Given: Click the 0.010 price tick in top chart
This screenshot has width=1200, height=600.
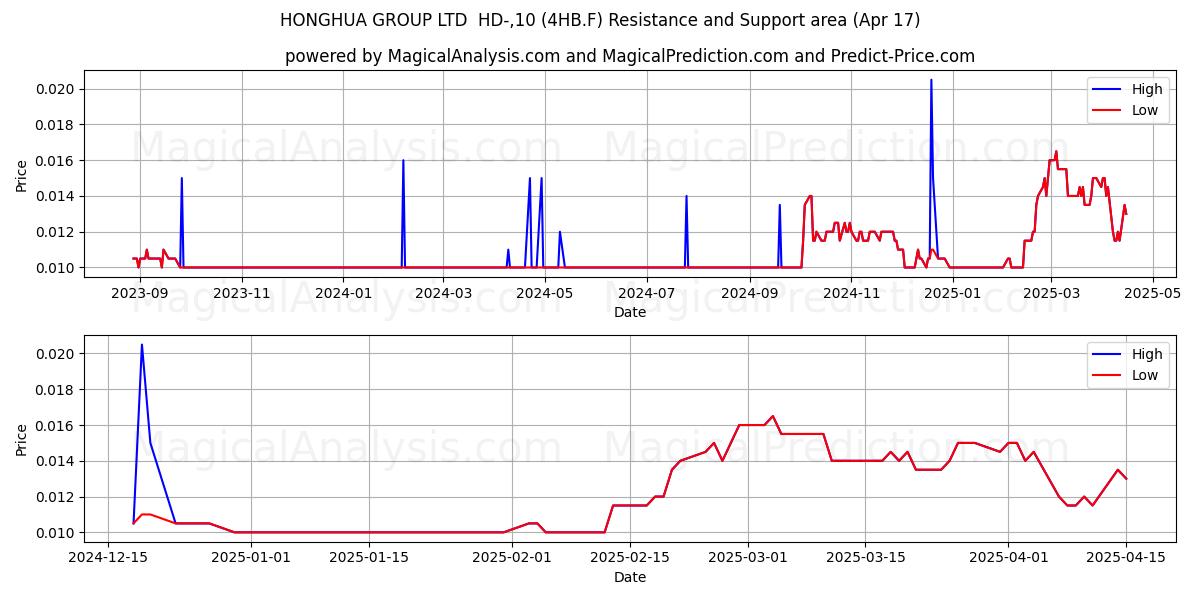Looking at the screenshot, I should 57,268.
